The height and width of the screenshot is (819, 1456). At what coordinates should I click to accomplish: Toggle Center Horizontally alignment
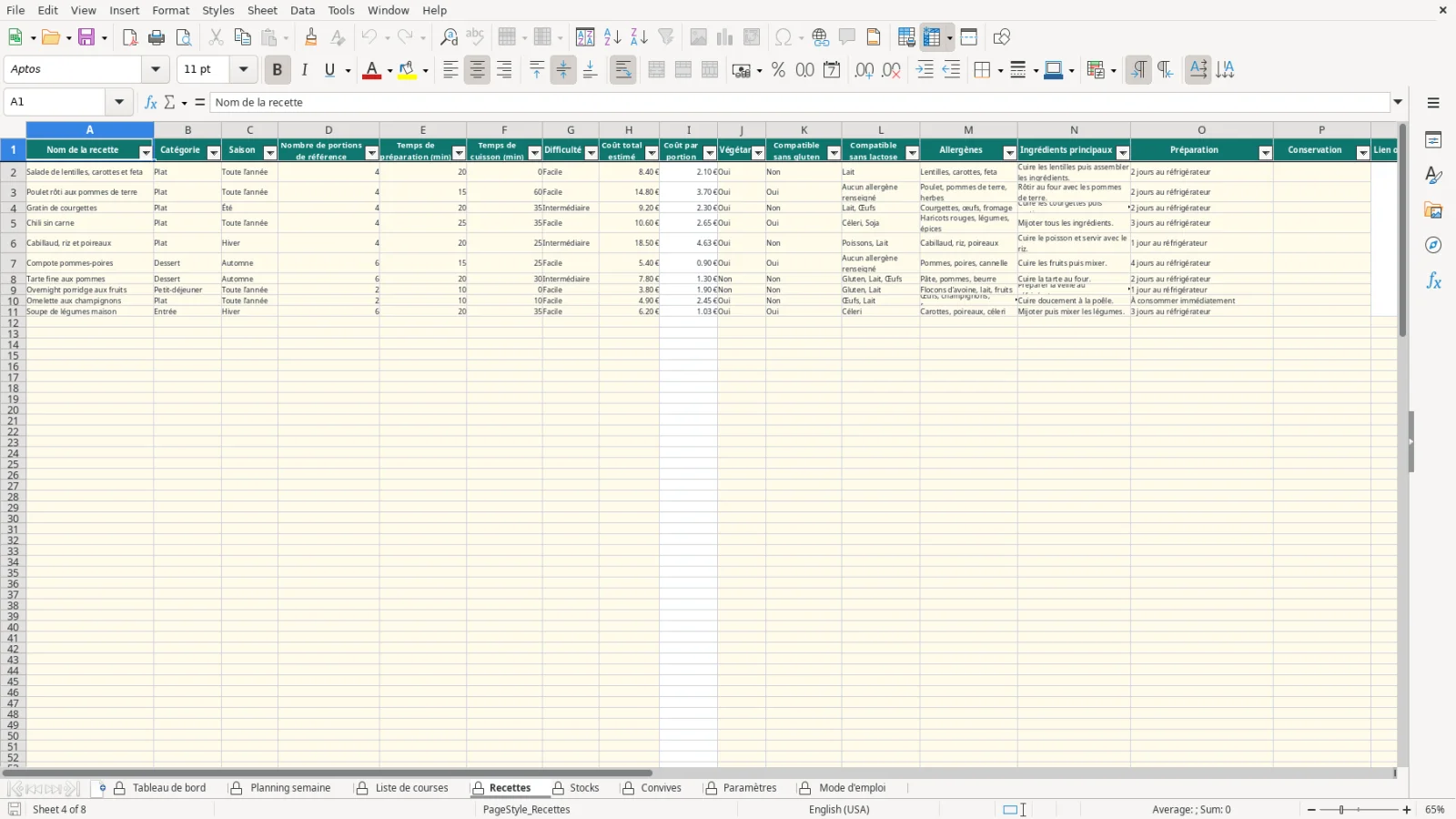coord(477,70)
